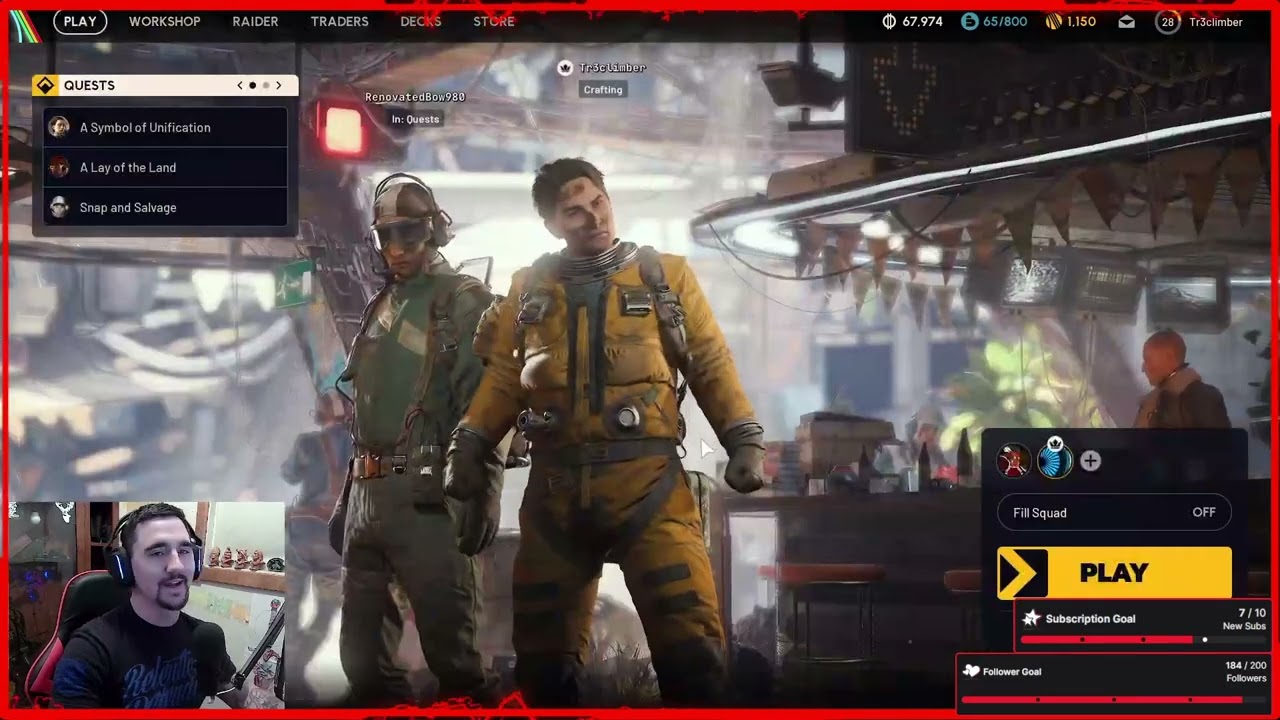Select the red squad member avatar
This screenshot has height=720, width=1280.
pyautogui.click(x=1014, y=461)
